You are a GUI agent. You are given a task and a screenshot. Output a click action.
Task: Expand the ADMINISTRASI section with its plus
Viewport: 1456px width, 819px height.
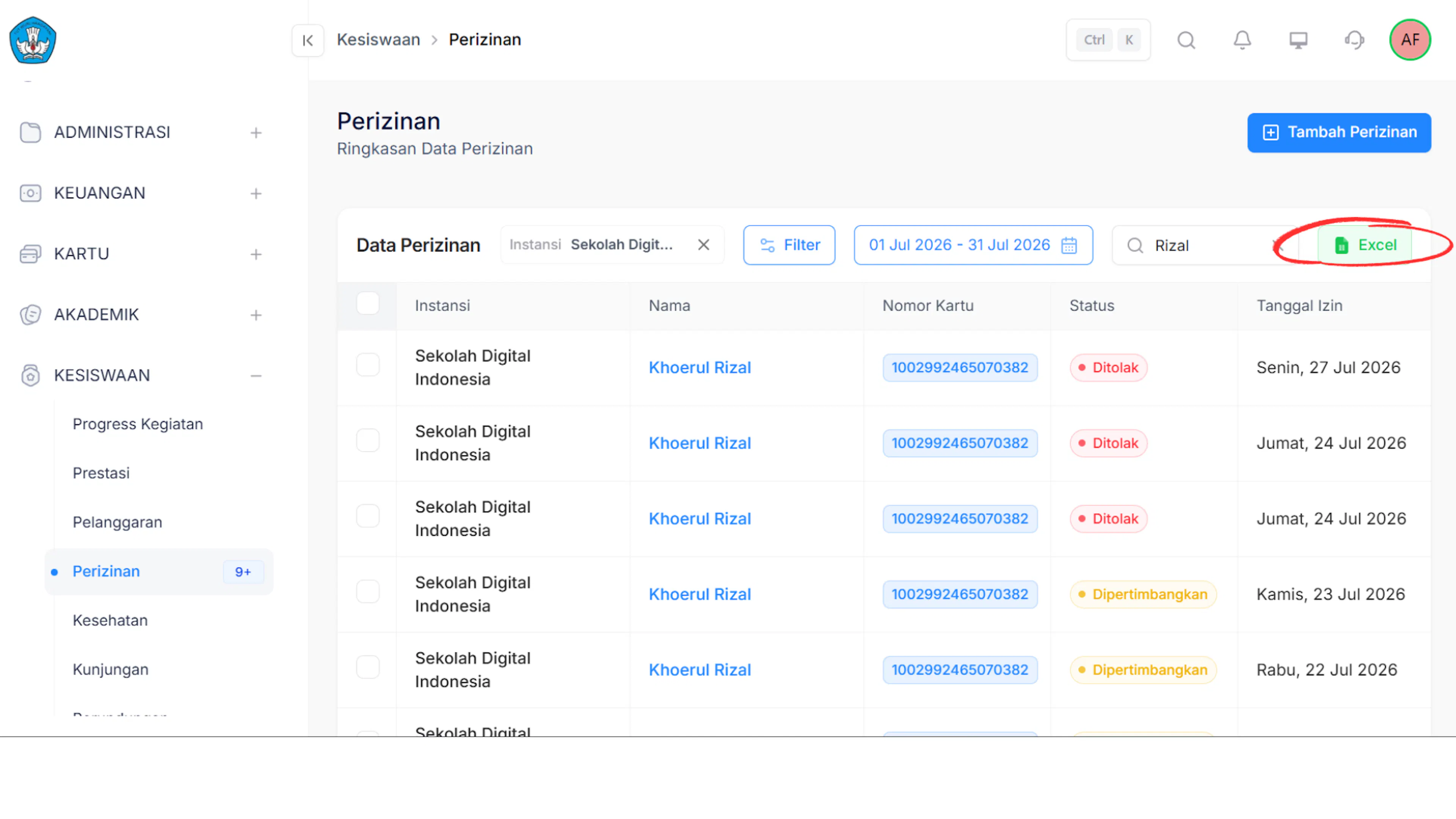click(256, 133)
